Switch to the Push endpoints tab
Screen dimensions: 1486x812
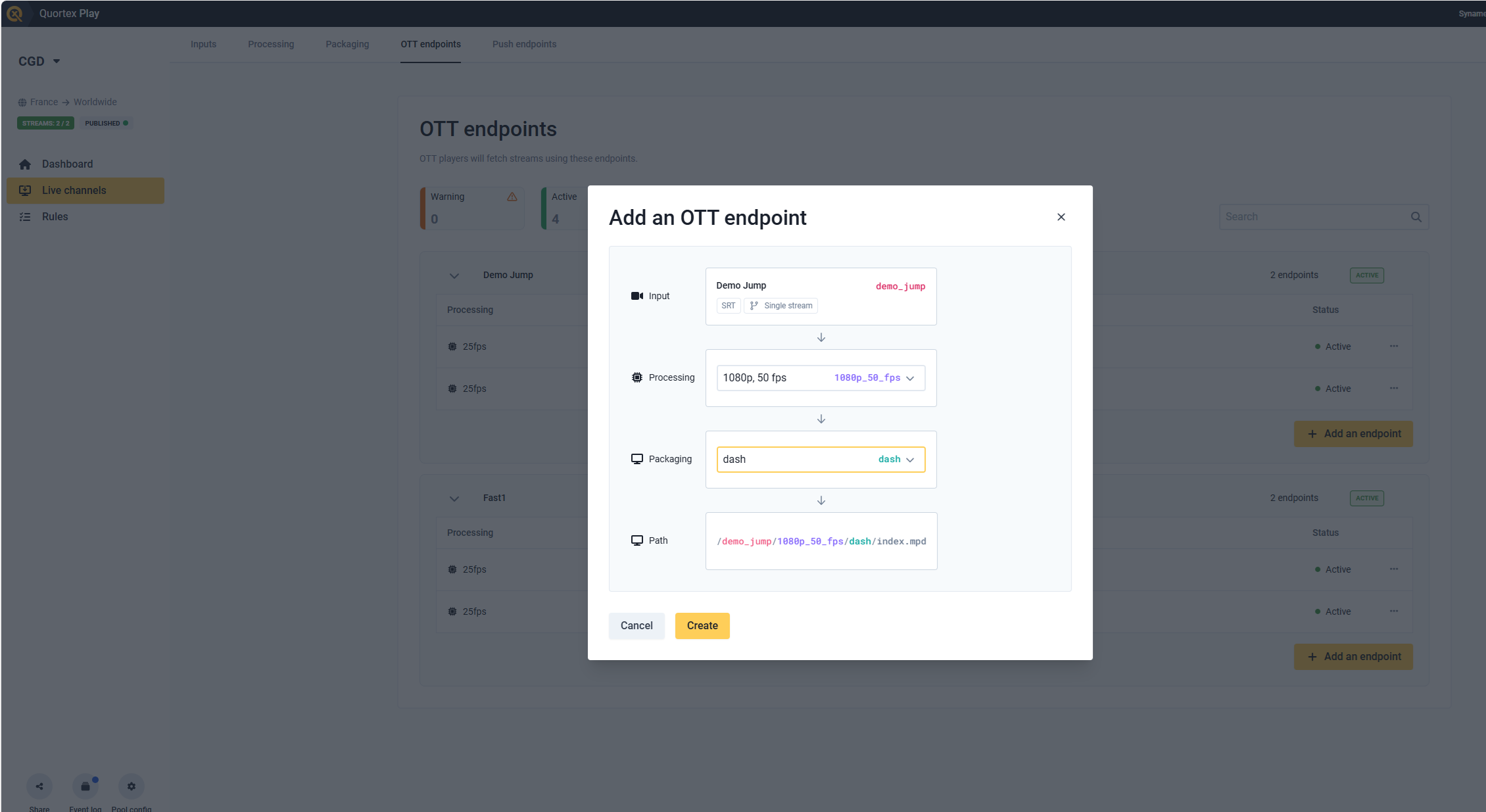click(x=524, y=44)
